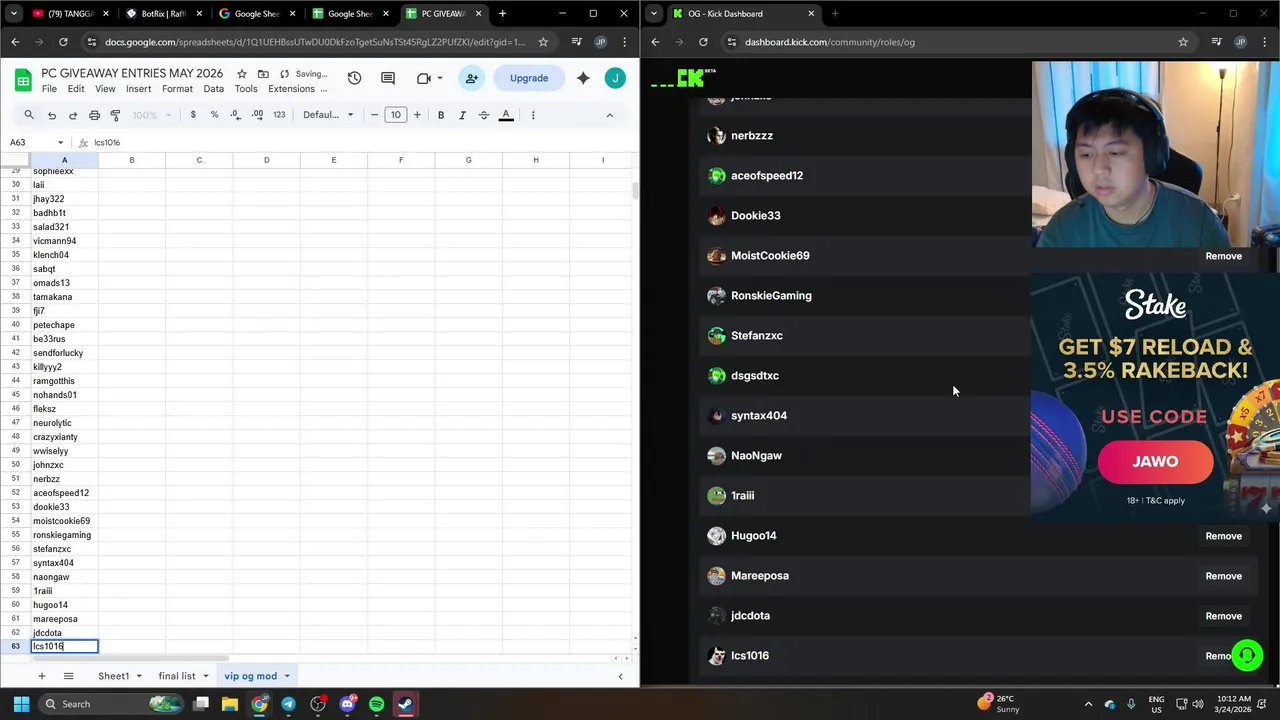The width and height of the screenshot is (1280, 720).
Task: Format as currency dollar icon
Action: coord(193,115)
